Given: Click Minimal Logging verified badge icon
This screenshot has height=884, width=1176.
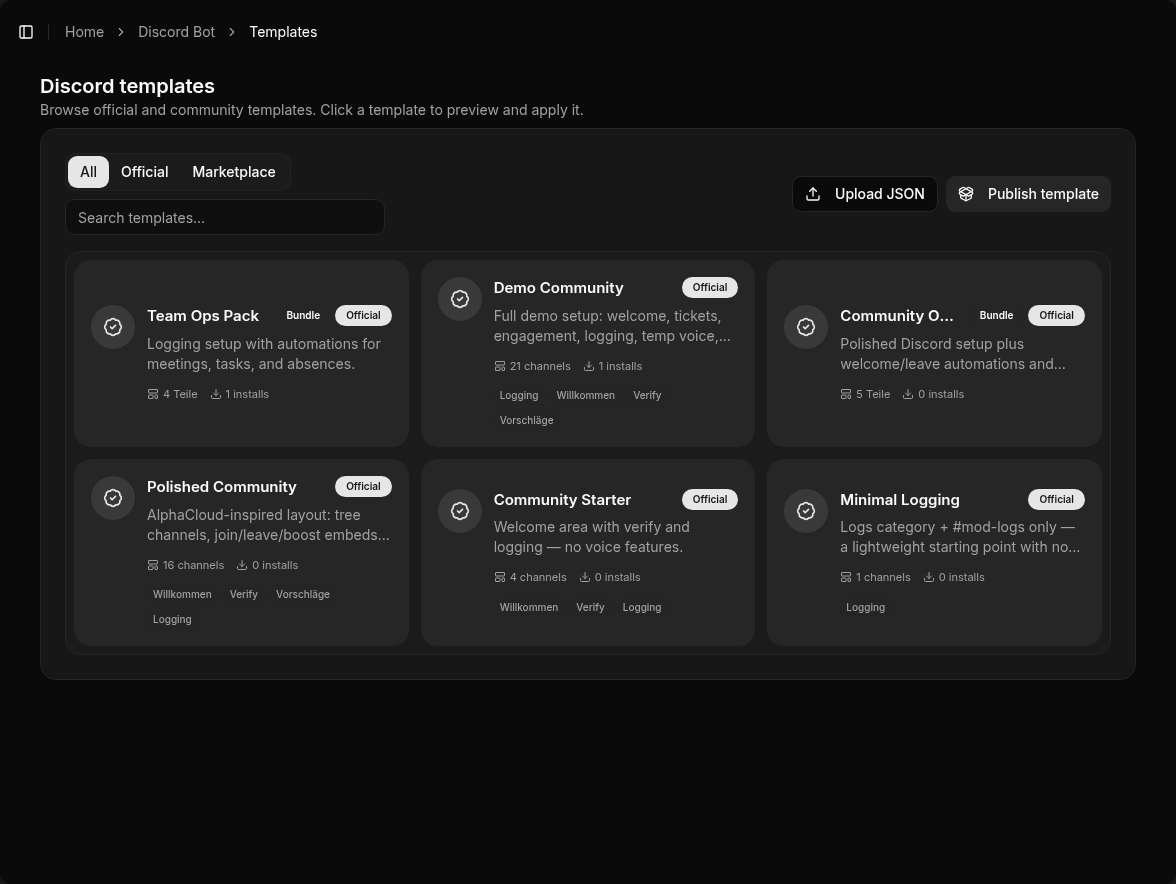Looking at the screenshot, I should 806,511.
